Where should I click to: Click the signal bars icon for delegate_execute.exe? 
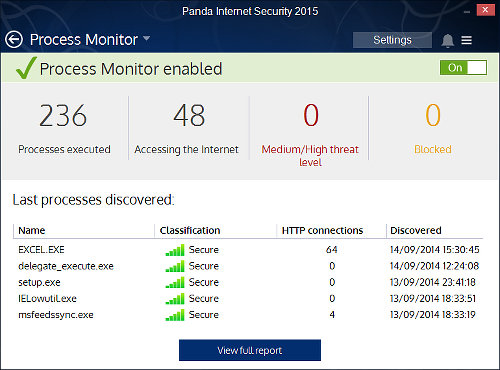tap(175, 266)
